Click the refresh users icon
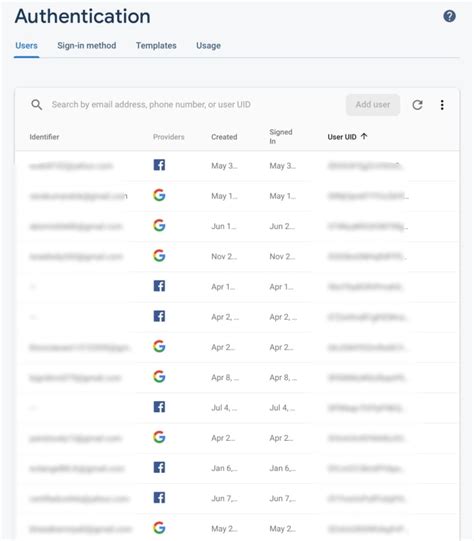Image resolution: width=474 pixels, height=541 pixels. pos(417,105)
